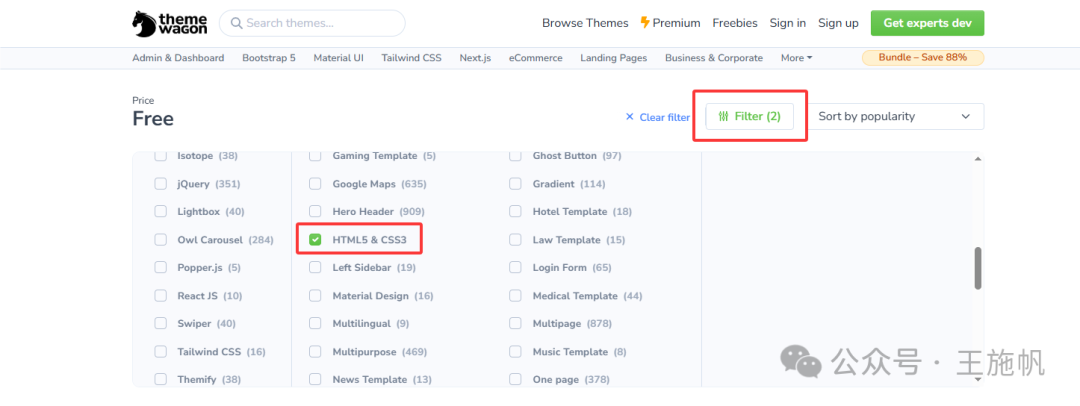Check the Multipurpose checkbox
Viewport: 1080px width, 406px height.
point(315,352)
